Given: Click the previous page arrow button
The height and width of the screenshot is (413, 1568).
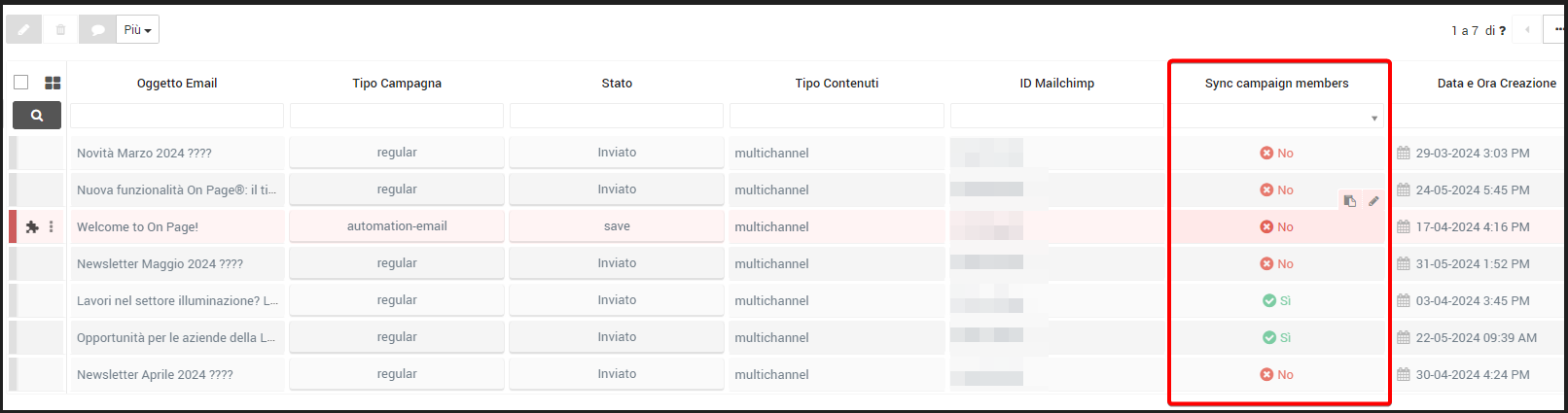Looking at the screenshot, I should click(1527, 30).
